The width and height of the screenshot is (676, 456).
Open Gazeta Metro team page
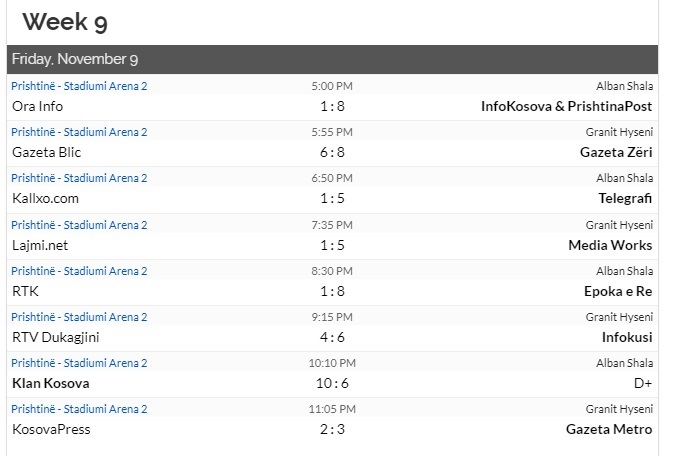608,429
